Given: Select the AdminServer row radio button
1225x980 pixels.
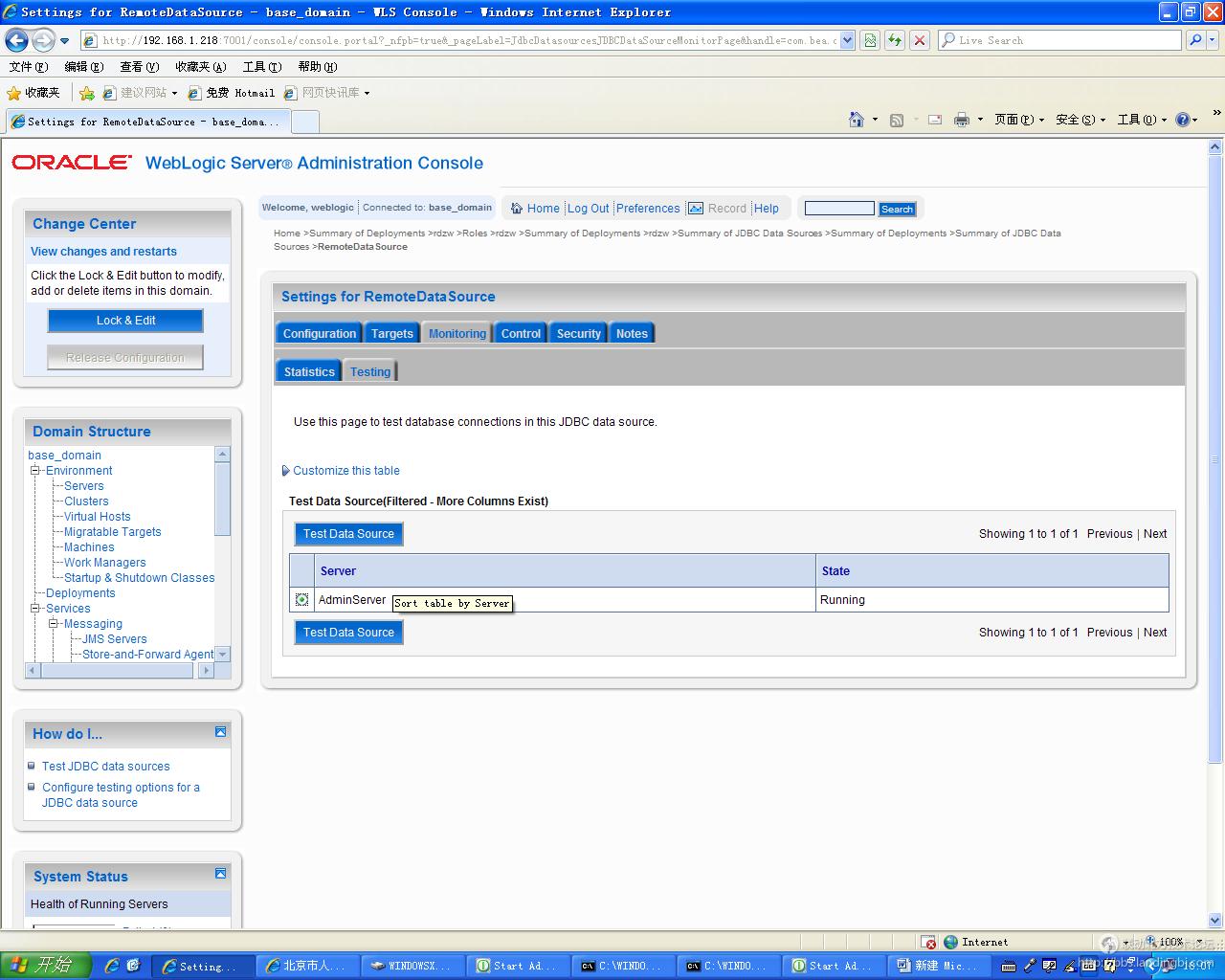Looking at the screenshot, I should click(x=301, y=600).
